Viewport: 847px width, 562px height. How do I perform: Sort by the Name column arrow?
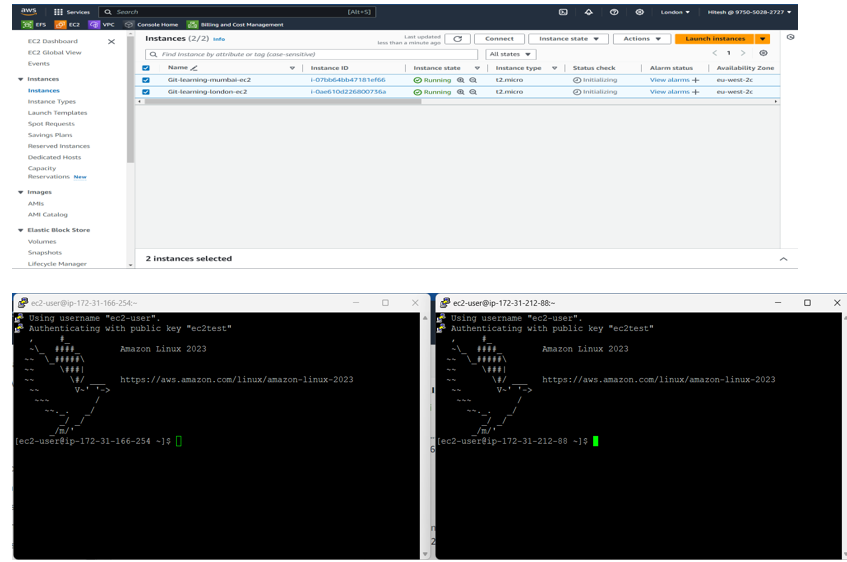tap(292, 68)
